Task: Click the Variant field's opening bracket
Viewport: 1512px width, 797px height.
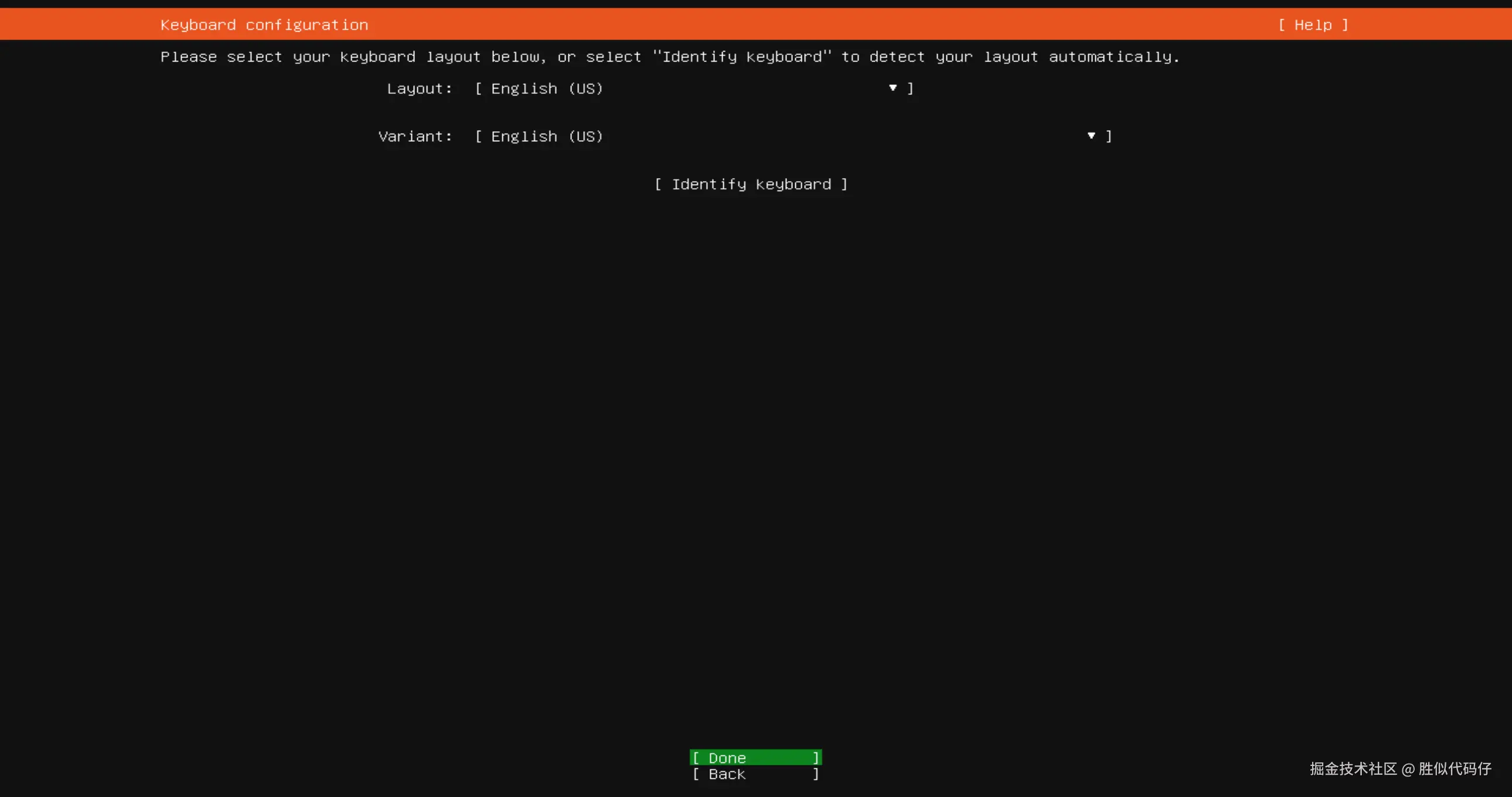Action: pos(478,137)
